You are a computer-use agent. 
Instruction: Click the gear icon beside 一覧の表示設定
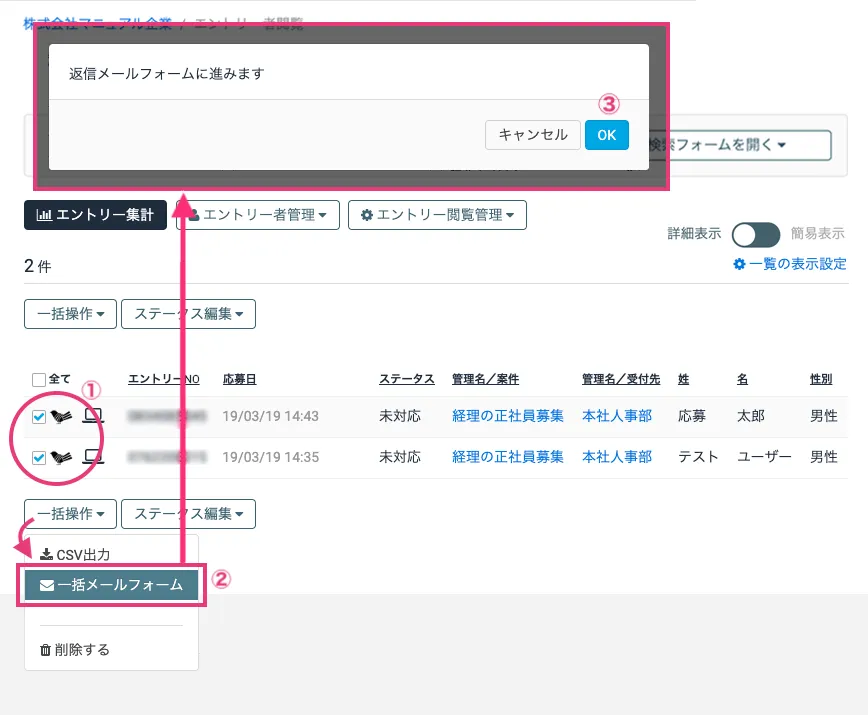pos(740,264)
